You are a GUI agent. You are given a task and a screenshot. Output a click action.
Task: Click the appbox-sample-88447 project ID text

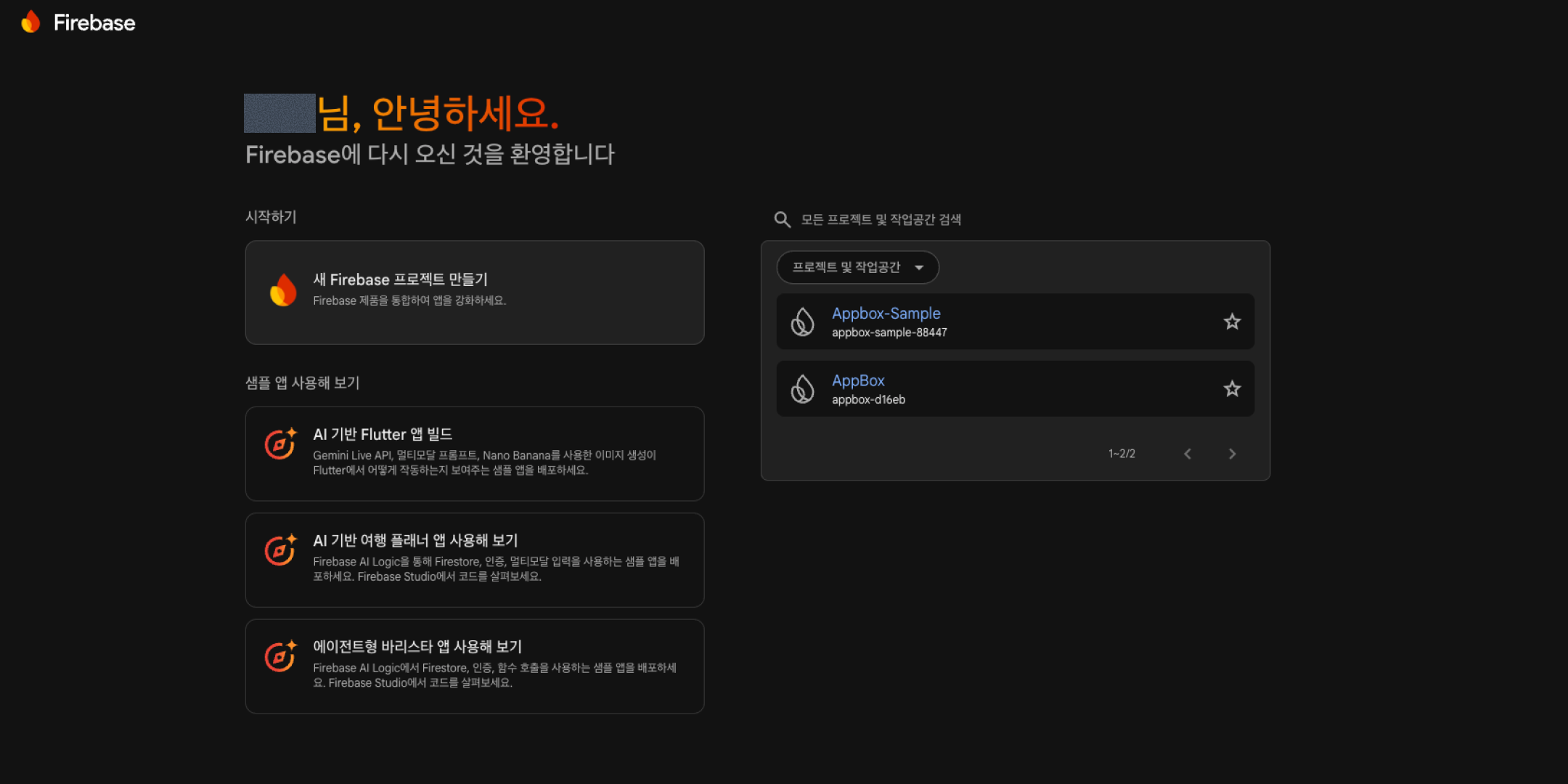click(x=889, y=332)
